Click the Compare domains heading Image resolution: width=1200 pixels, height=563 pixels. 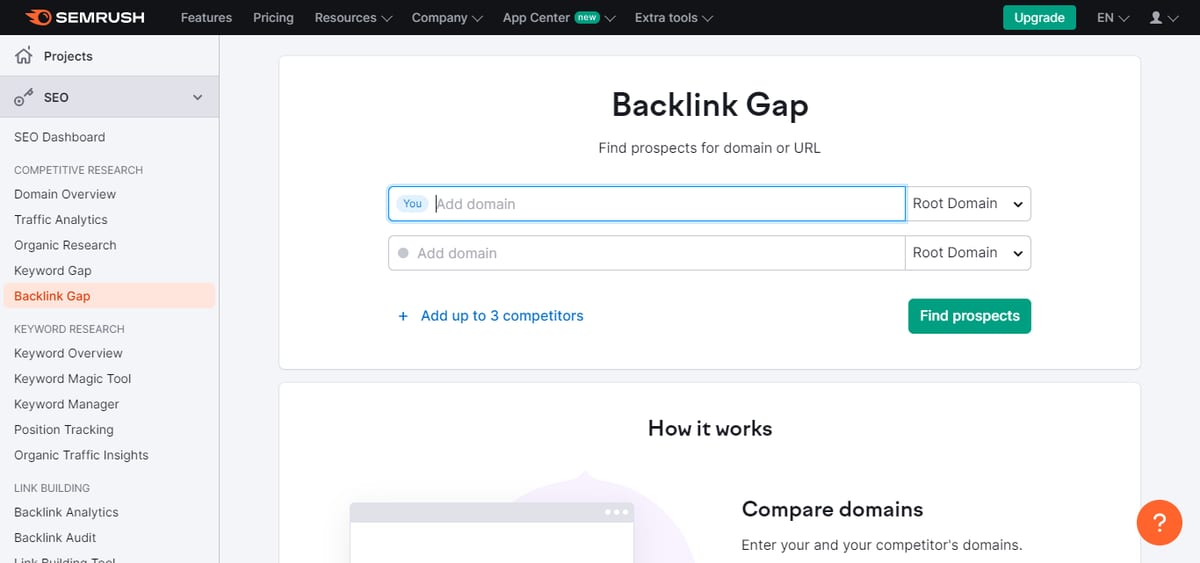[x=832, y=509]
